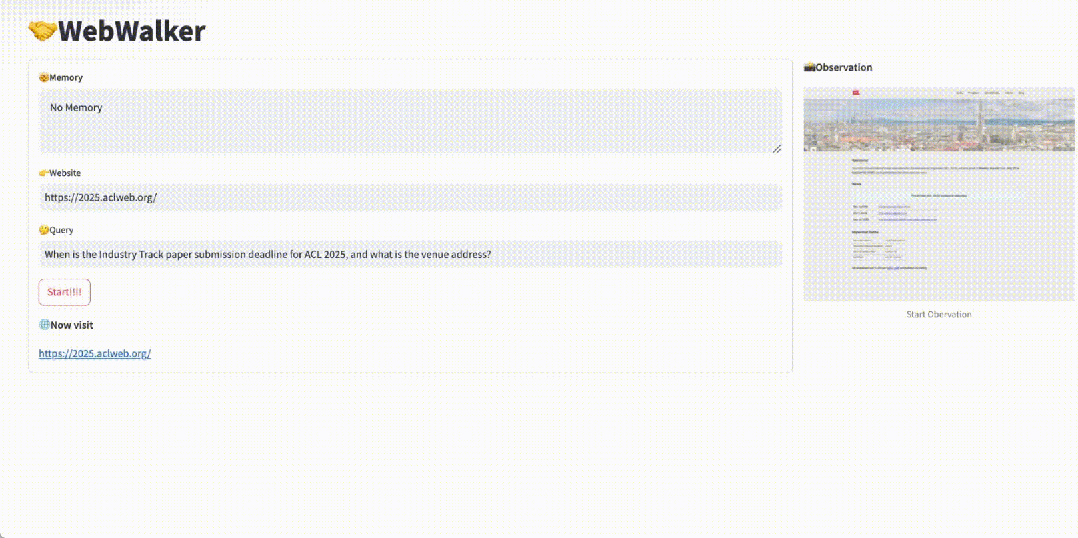Click the globe icon beside Now visit
This screenshot has width=1078, height=538.
(44, 325)
